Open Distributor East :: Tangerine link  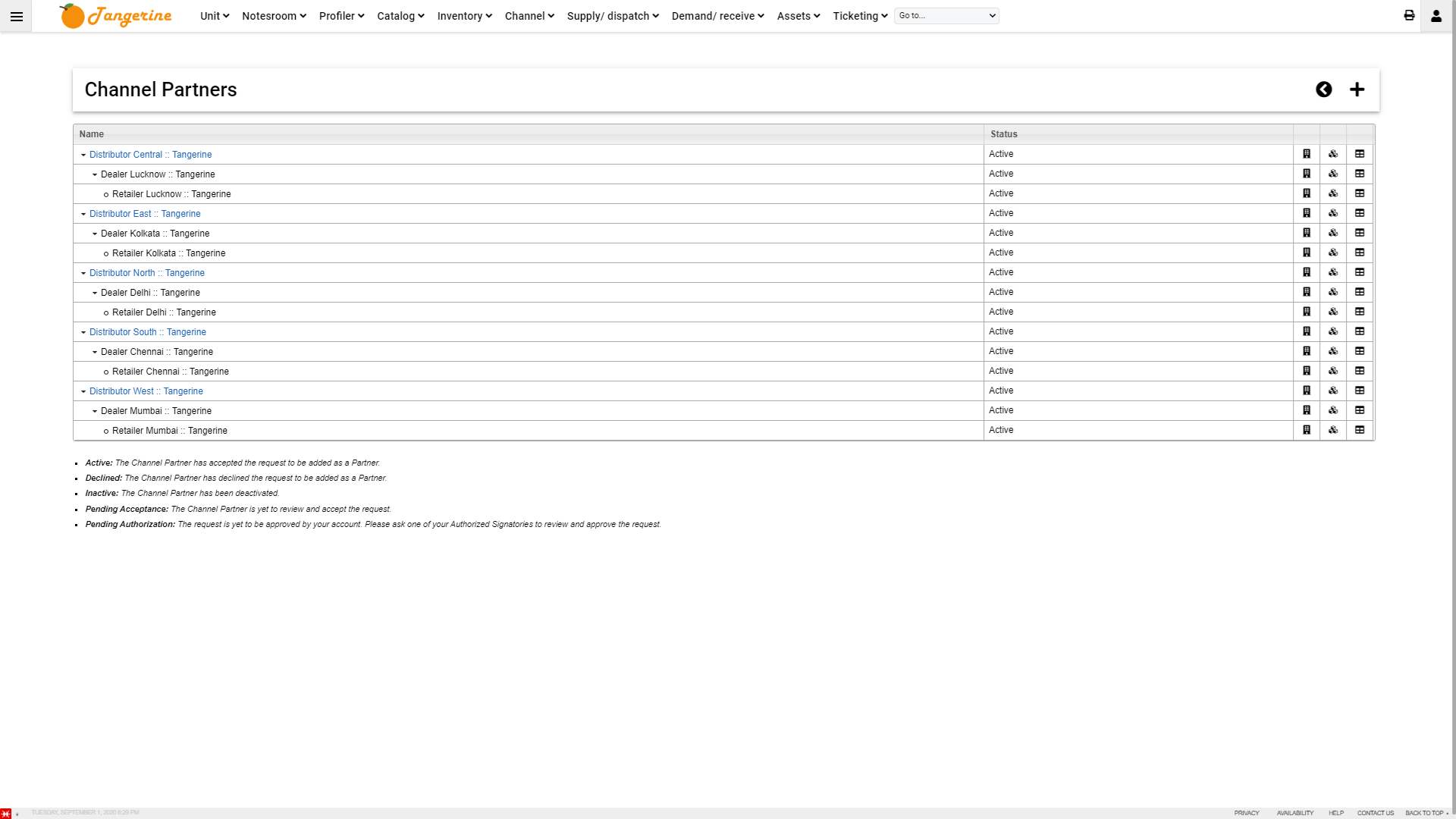pos(145,214)
